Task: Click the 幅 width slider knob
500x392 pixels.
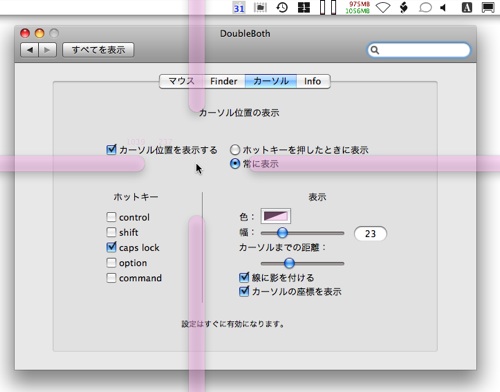Action: click(x=282, y=233)
